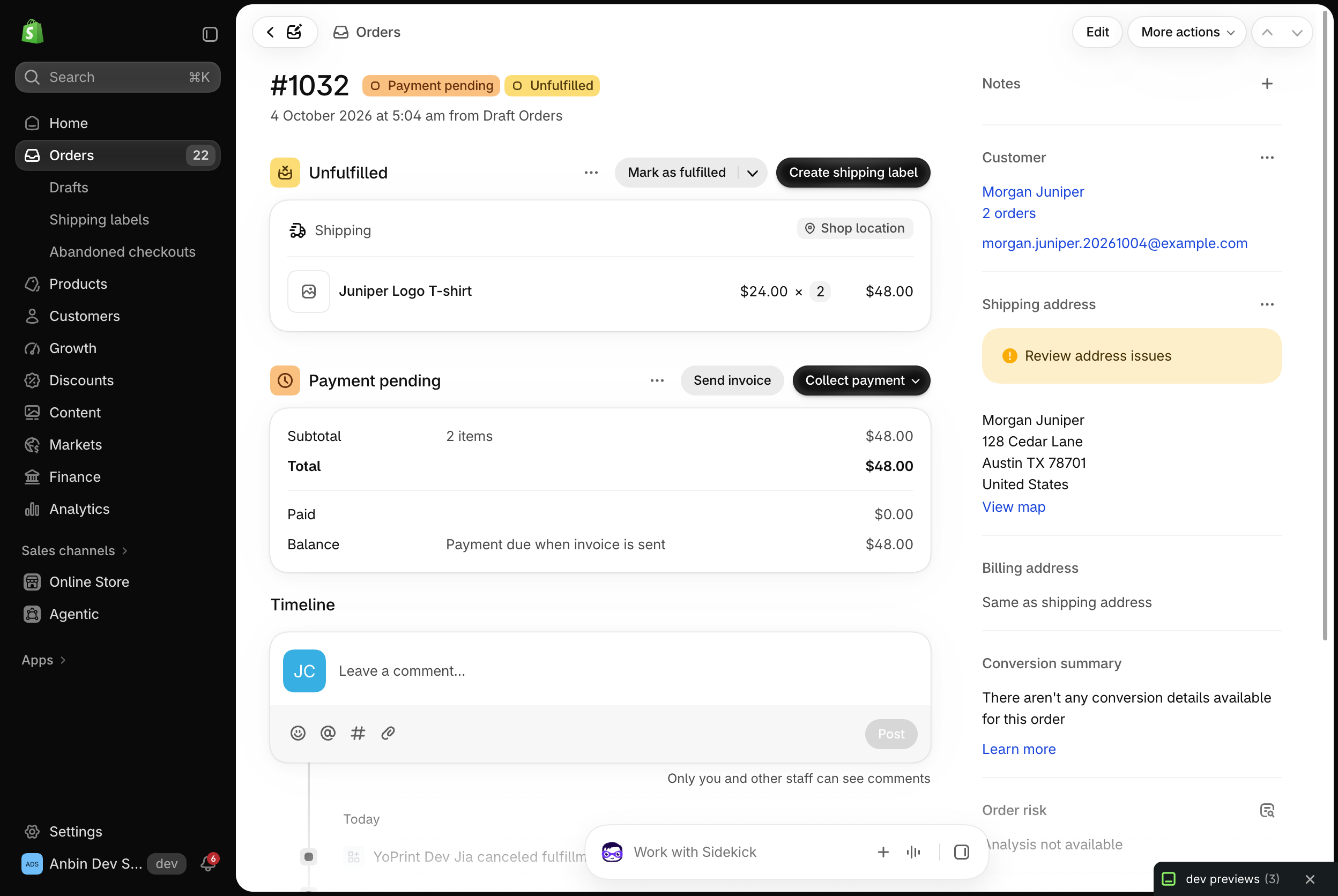Open the Shipping address three-dot menu

point(1267,304)
